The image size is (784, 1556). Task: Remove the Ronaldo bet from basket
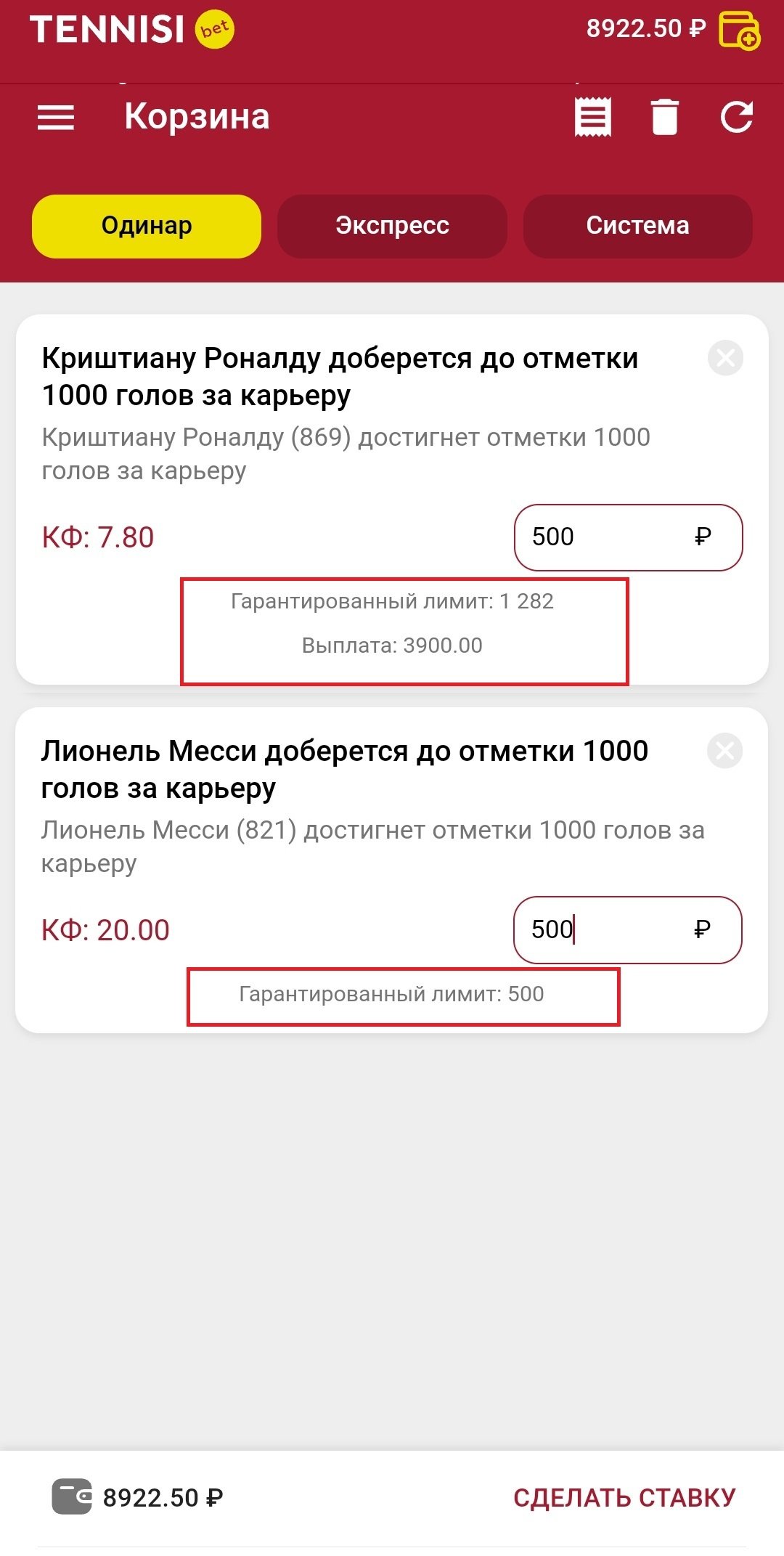725,358
